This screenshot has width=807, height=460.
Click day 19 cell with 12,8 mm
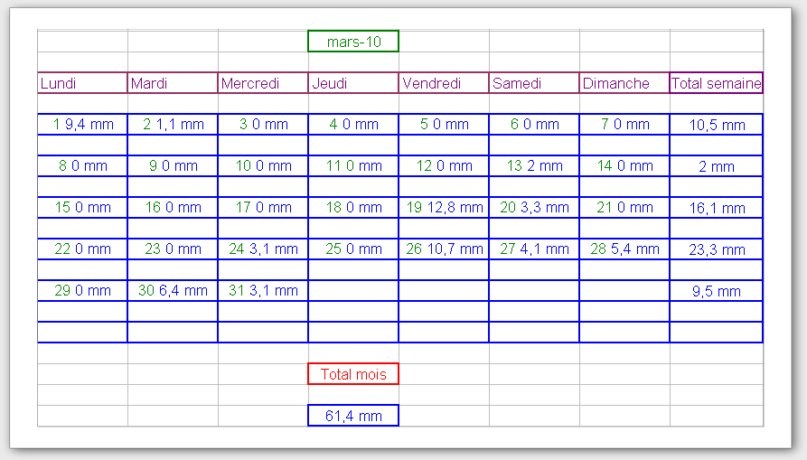[x=443, y=207]
